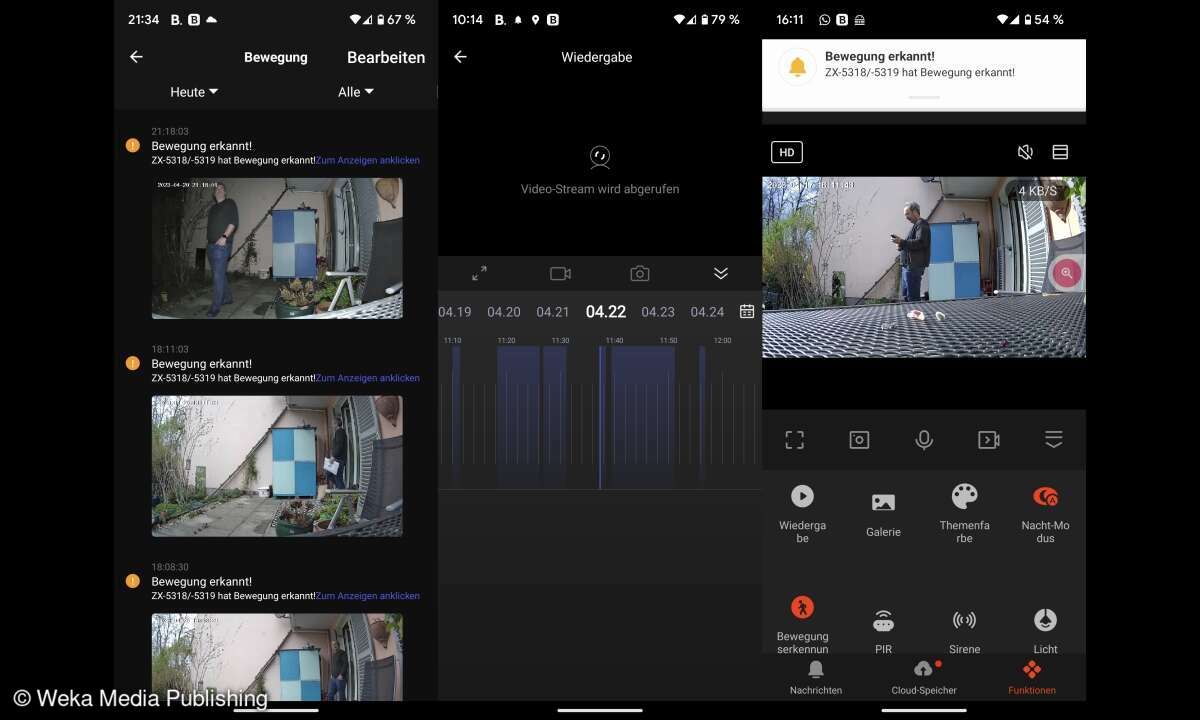The image size is (1200, 720).
Task: Collapse the timeline with the double chevron
Action: 721,273
